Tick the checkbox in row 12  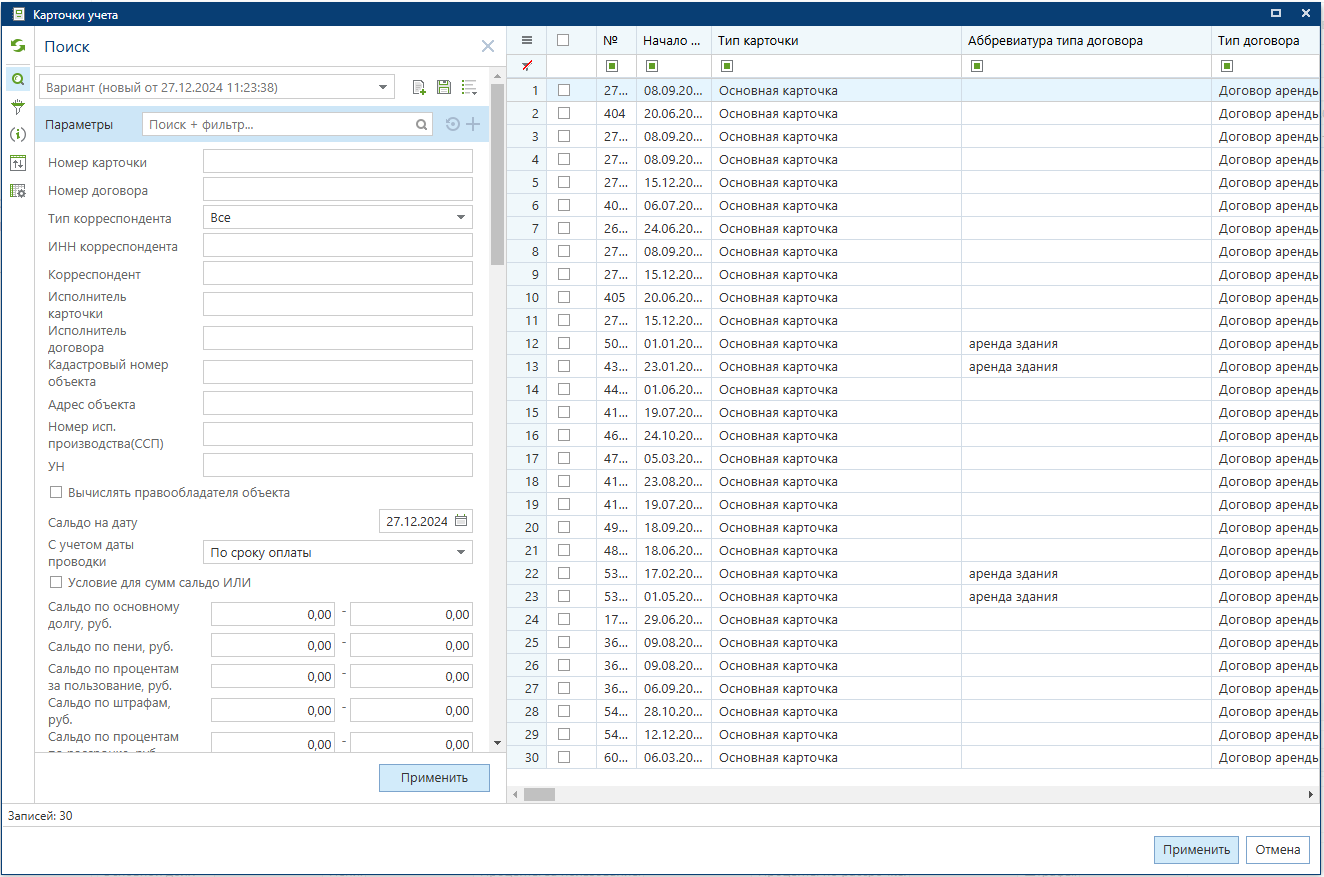tap(564, 343)
